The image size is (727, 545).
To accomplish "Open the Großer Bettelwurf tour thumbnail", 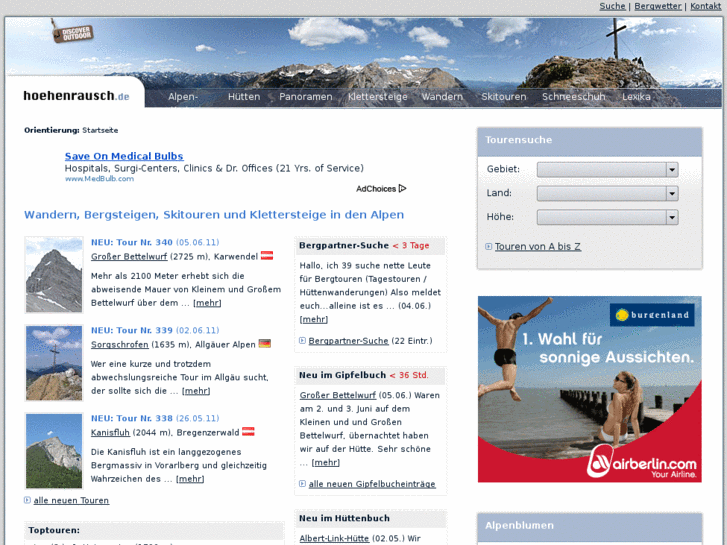I will [x=54, y=275].
